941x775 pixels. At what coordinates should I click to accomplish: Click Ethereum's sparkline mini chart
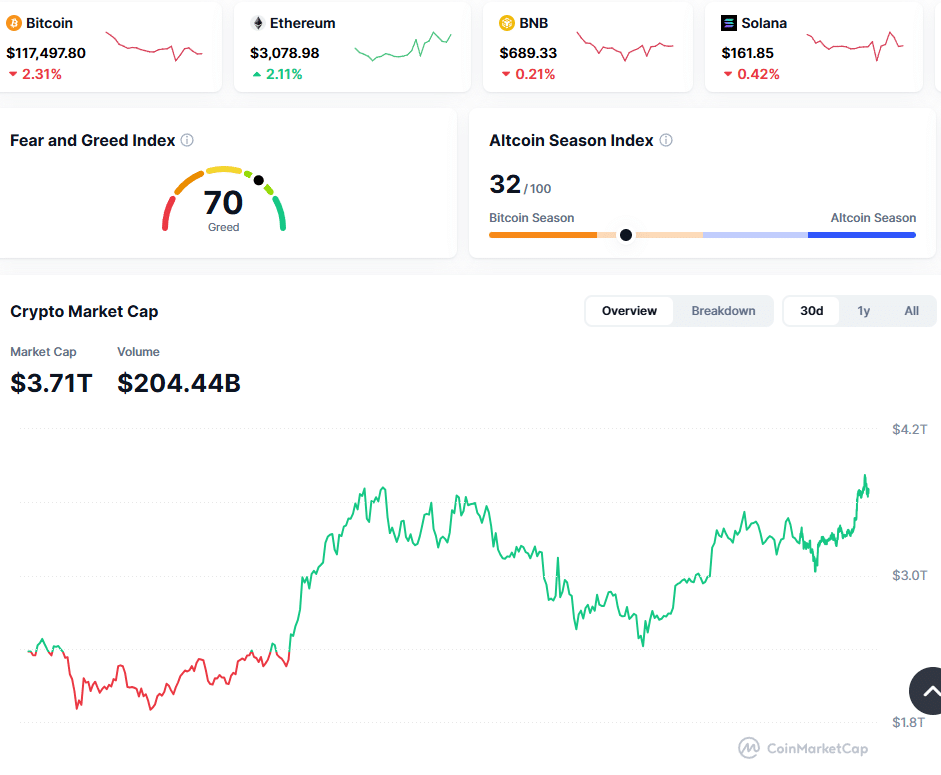403,46
